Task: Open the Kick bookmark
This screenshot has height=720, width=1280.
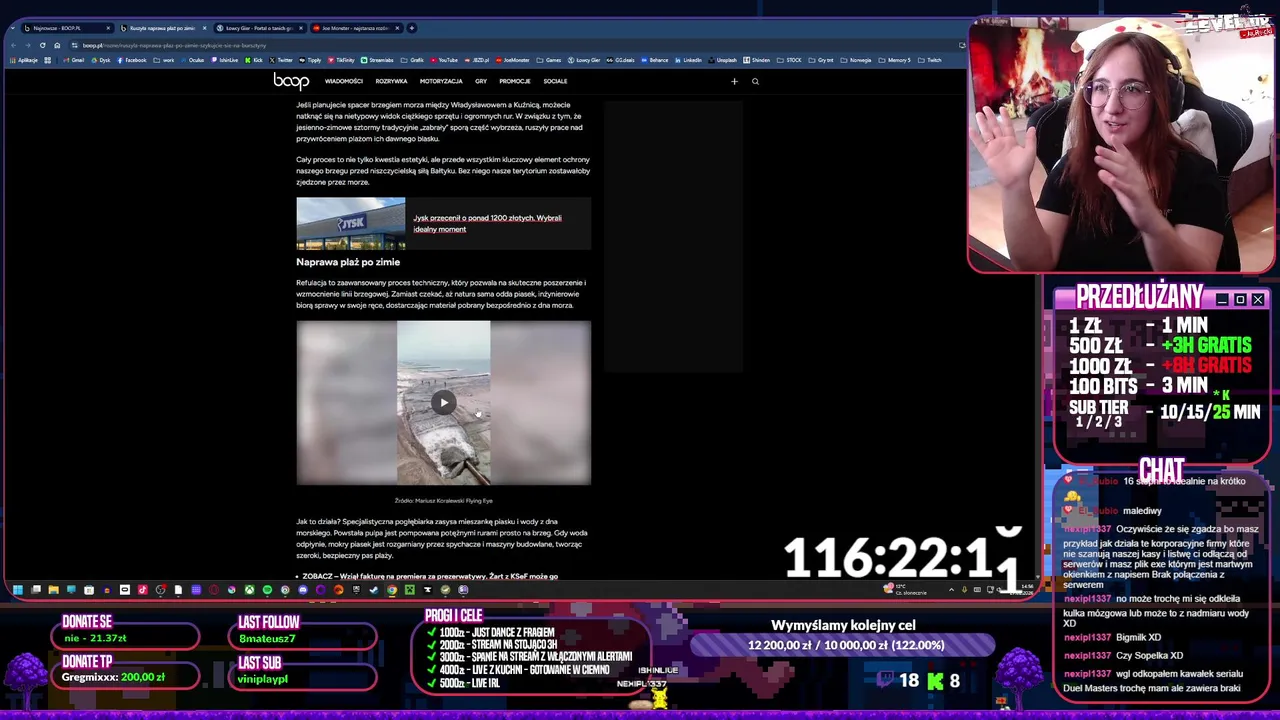Action: [254, 60]
